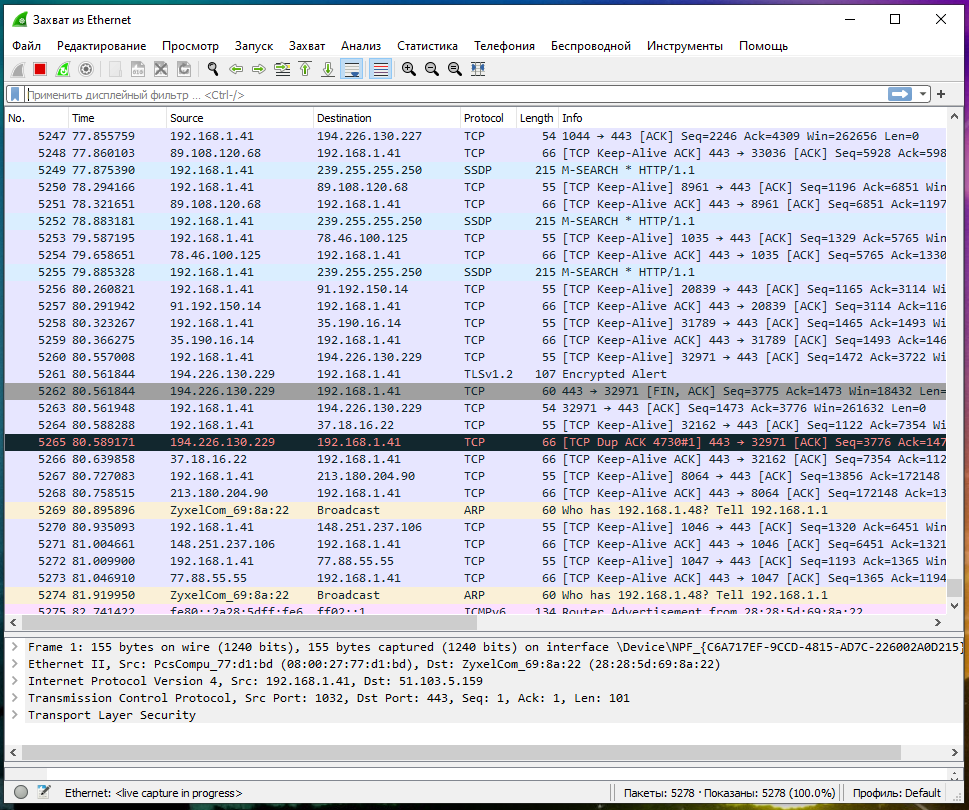Go to the first packet

305,69
